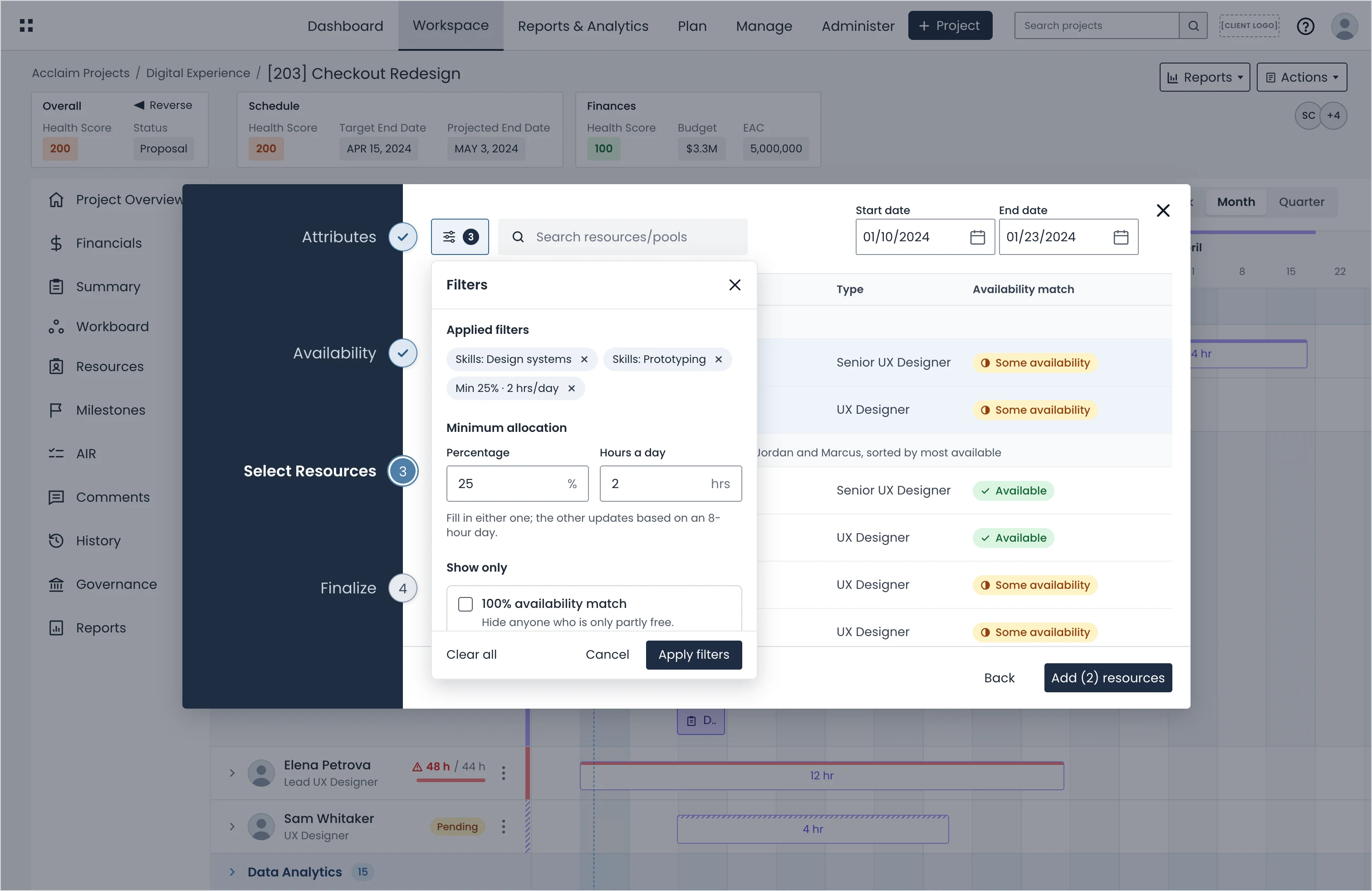Open the user profile avatar

pyautogui.click(x=1344, y=26)
